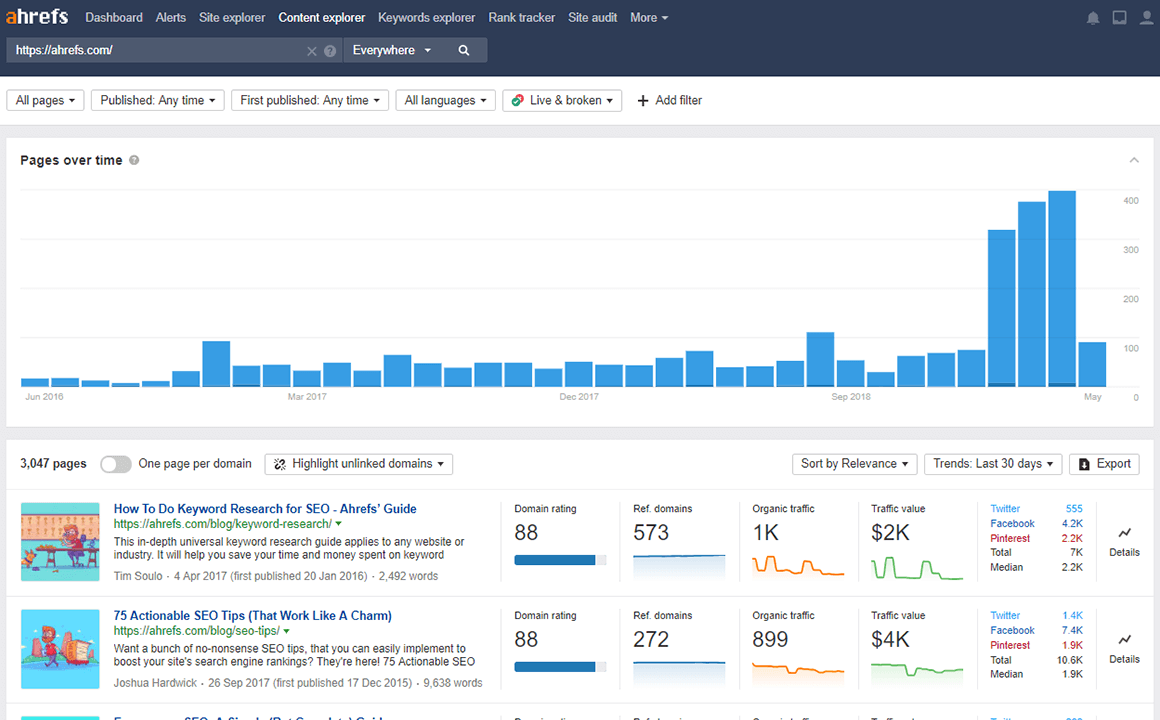Screen dimensions: 1160x720
Task: Open the How To Do Keyword Research link
Action: click(265, 509)
